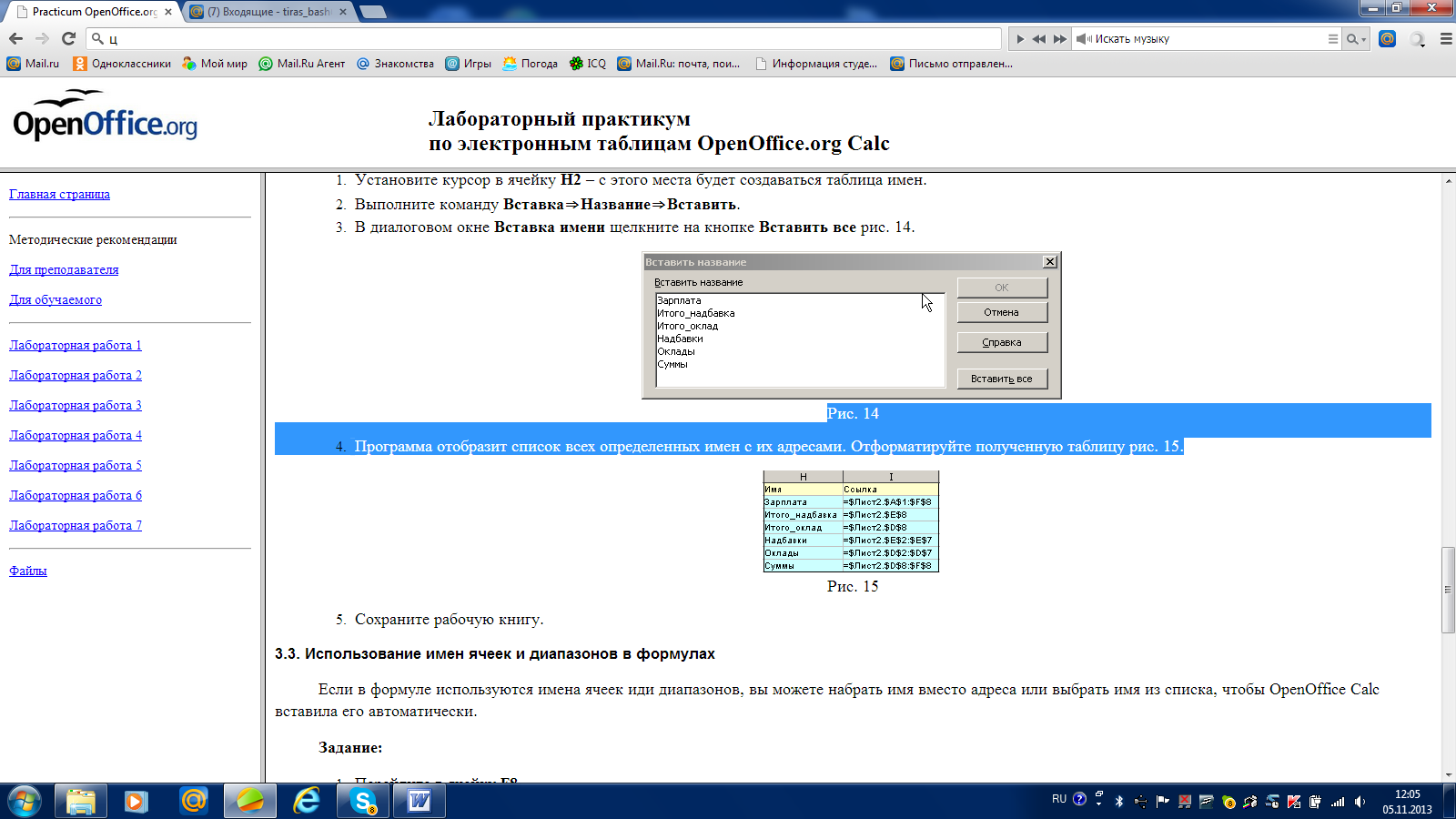
Task: Open 'Лабораторная работа 3' link
Action: (x=76, y=405)
